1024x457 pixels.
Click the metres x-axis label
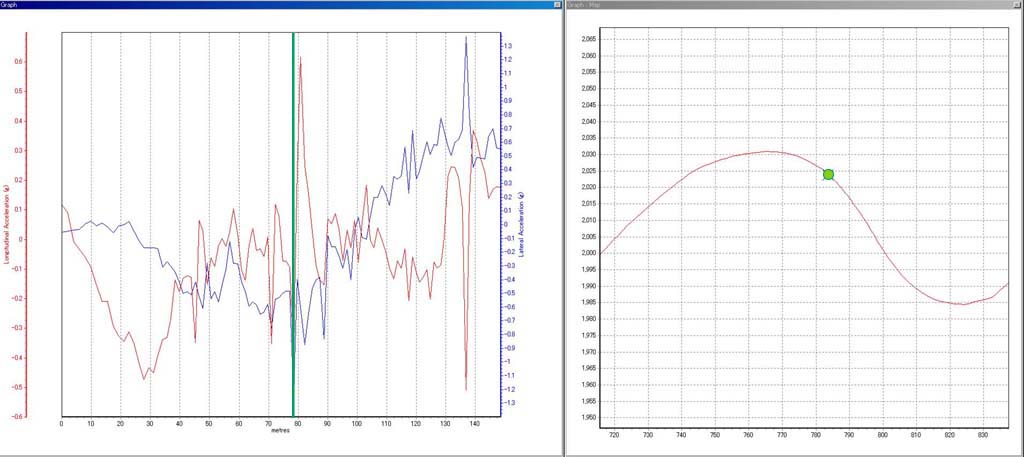coord(280,433)
